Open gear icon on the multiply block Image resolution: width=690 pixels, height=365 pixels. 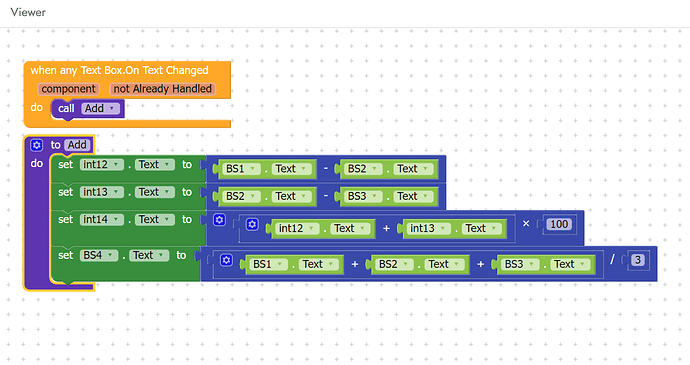click(219, 220)
